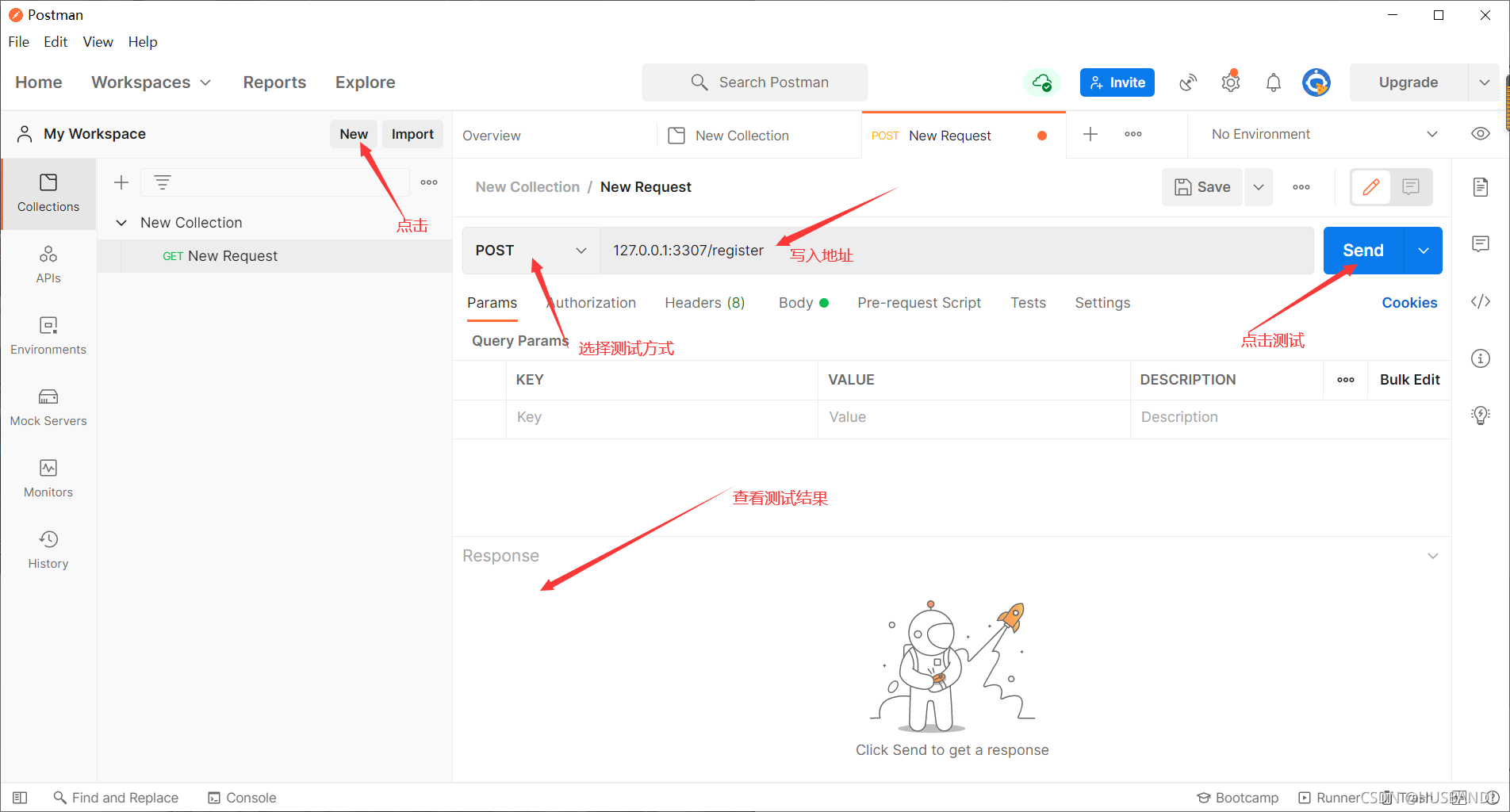Click the filter icon in collections sidebar
Image resolution: width=1510 pixels, height=812 pixels.
[163, 182]
